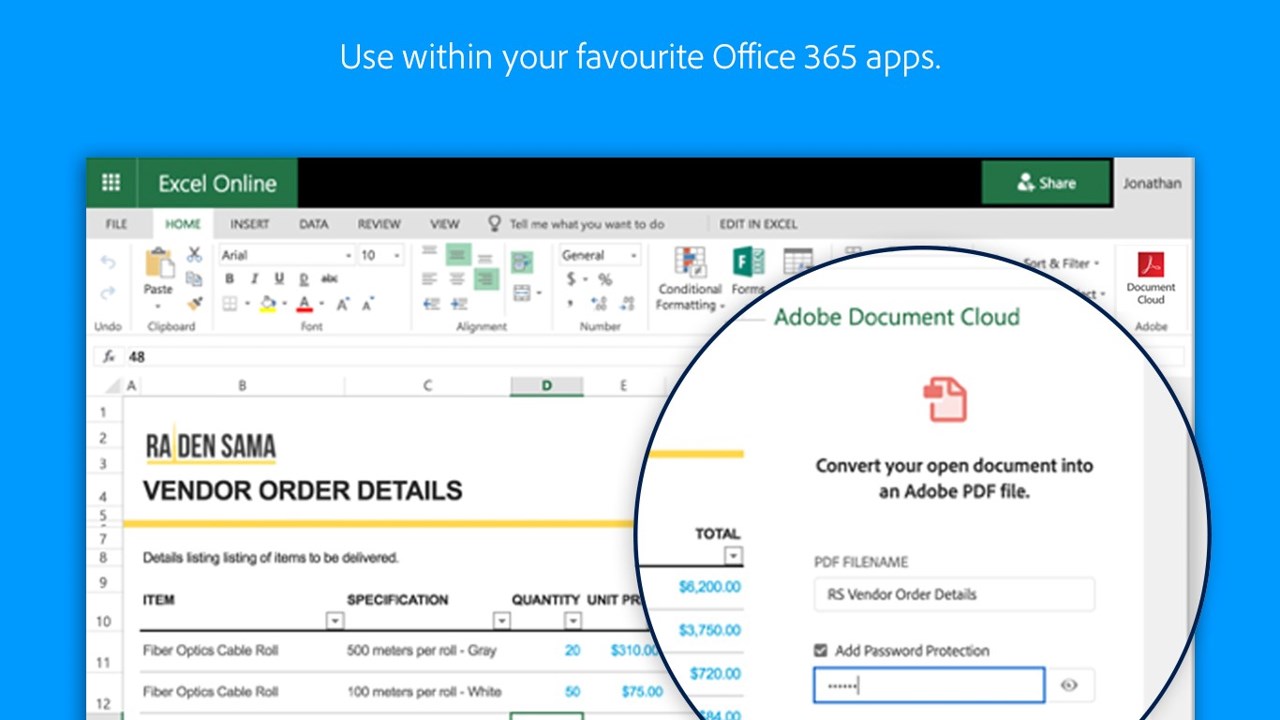Switch to the INSERT tab
1280x720 pixels.
250,224
